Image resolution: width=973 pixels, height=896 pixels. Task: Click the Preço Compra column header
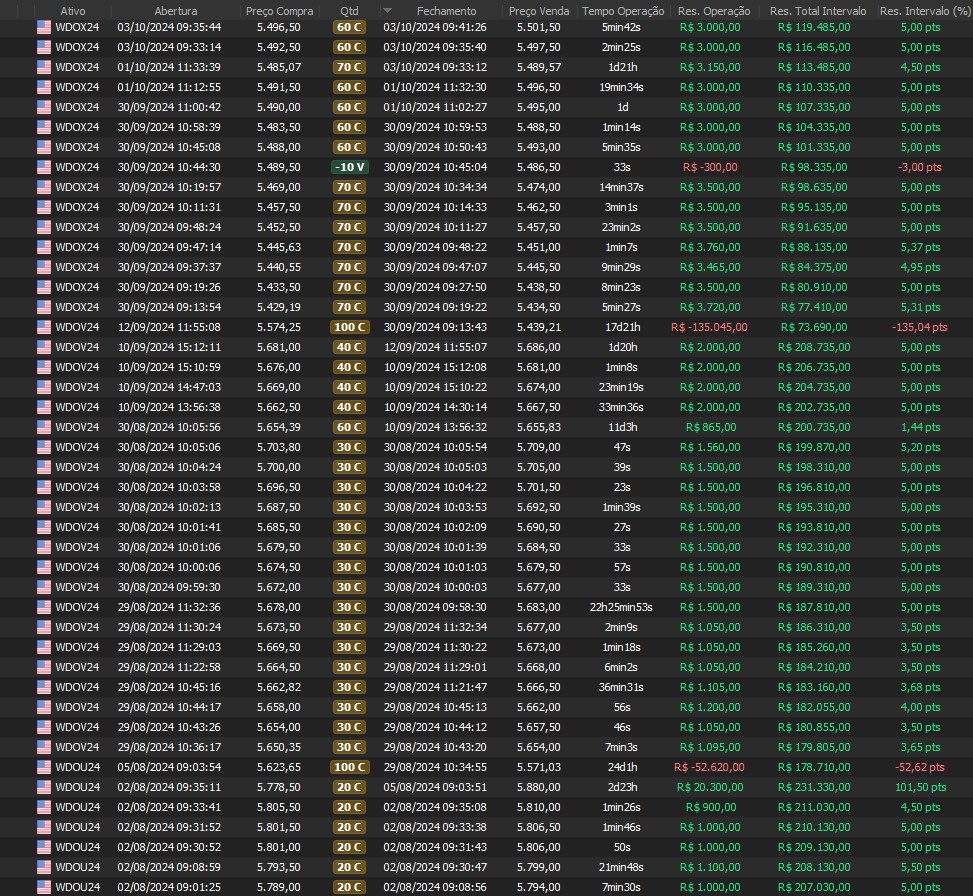pyautogui.click(x=279, y=11)
